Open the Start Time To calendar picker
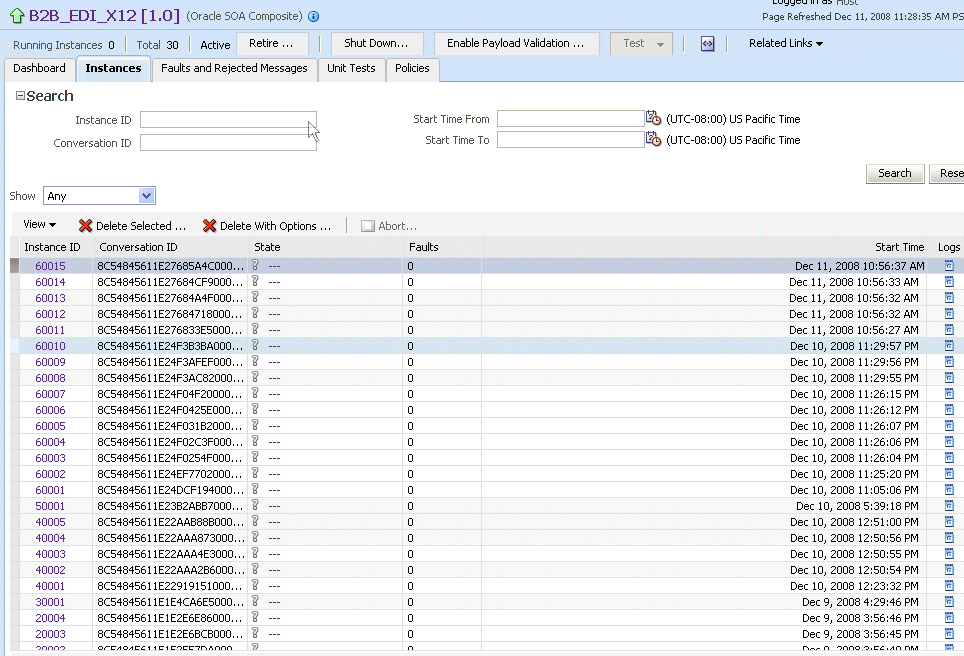 click(x=653, y=139)
